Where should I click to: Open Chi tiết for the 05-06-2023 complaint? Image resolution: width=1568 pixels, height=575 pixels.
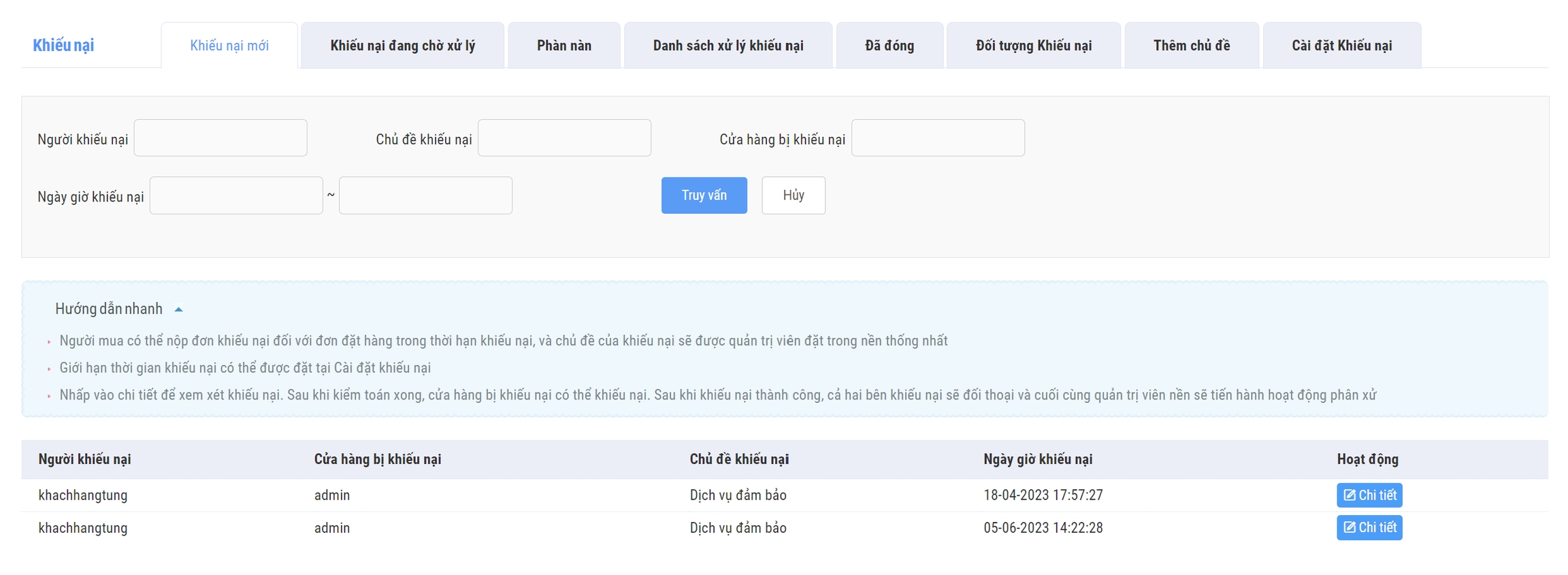coord(1369,527)
